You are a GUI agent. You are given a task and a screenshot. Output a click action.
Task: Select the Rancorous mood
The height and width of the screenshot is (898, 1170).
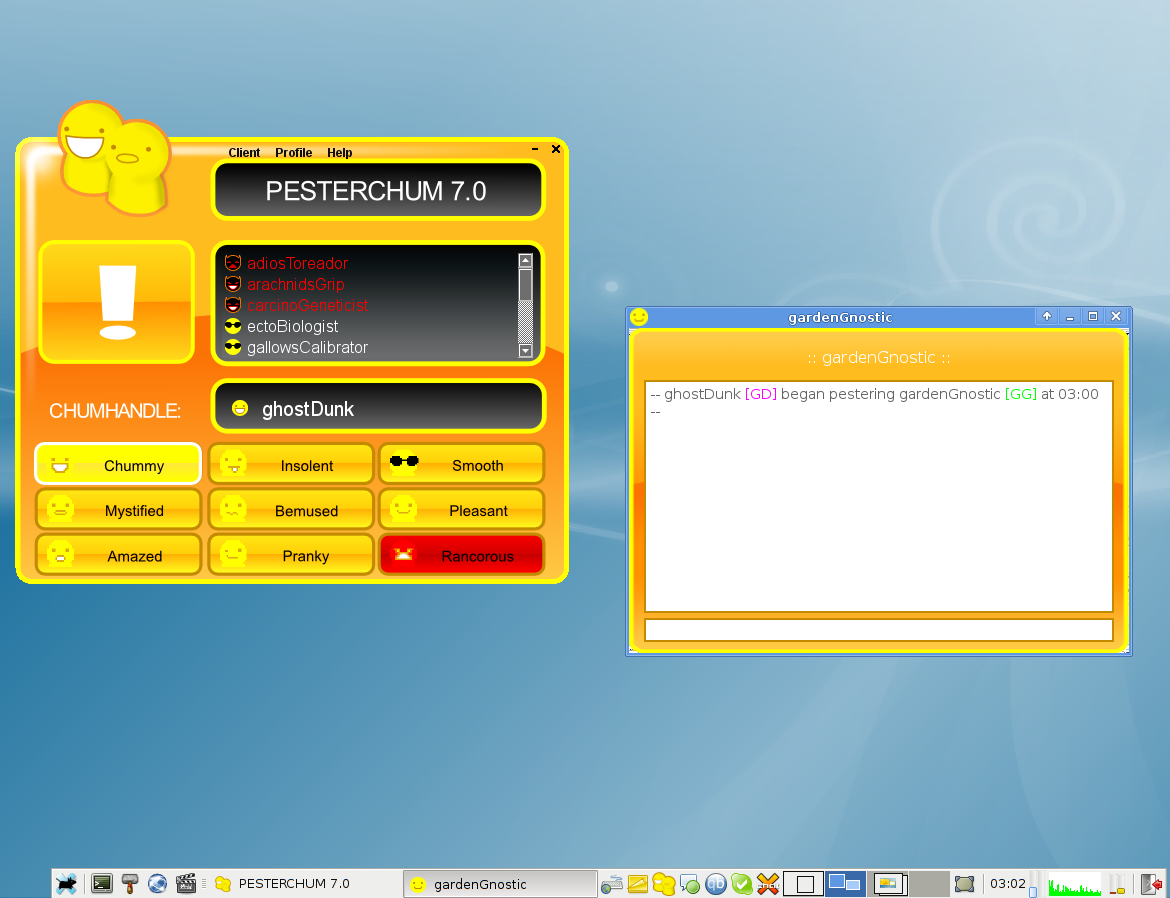461,556
